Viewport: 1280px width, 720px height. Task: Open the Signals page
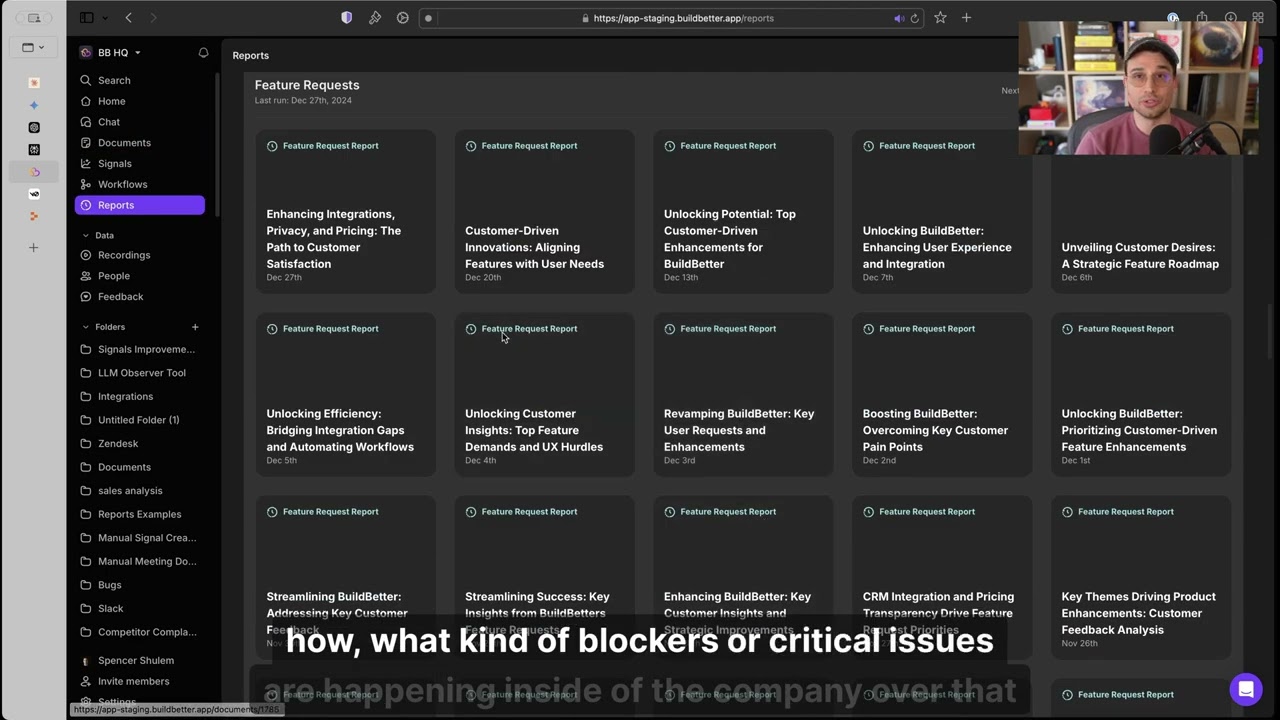pyautogui.click(x=140, y=164)
